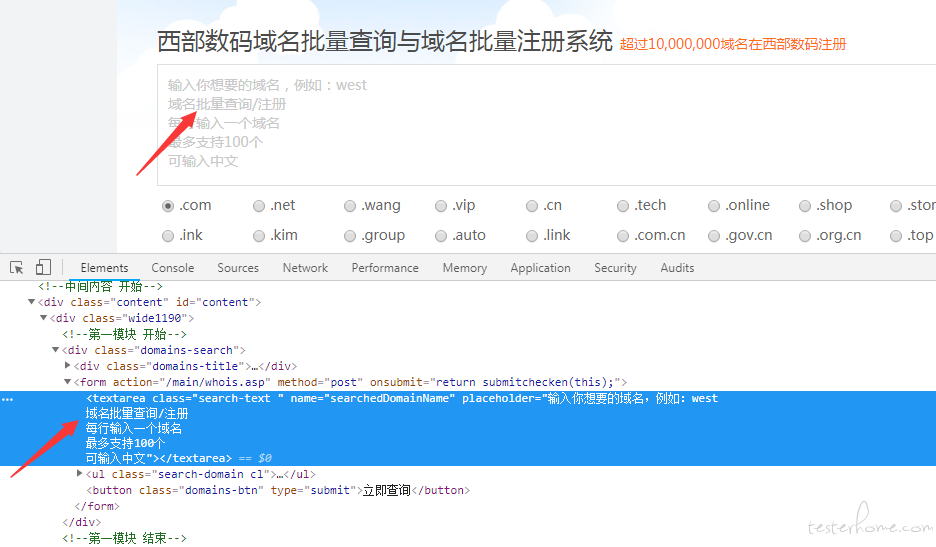
Task: Open the Performance tab
Action: tap(385, 268)
